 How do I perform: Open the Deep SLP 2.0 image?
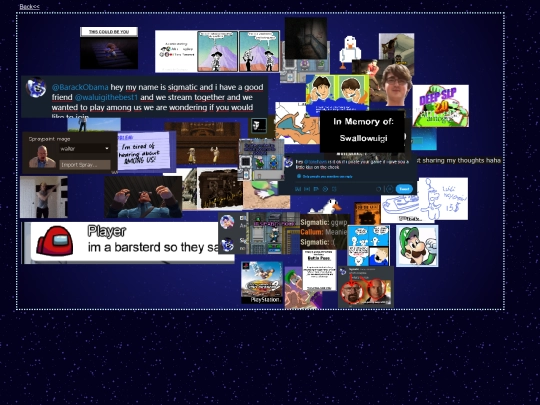point(440,106)
